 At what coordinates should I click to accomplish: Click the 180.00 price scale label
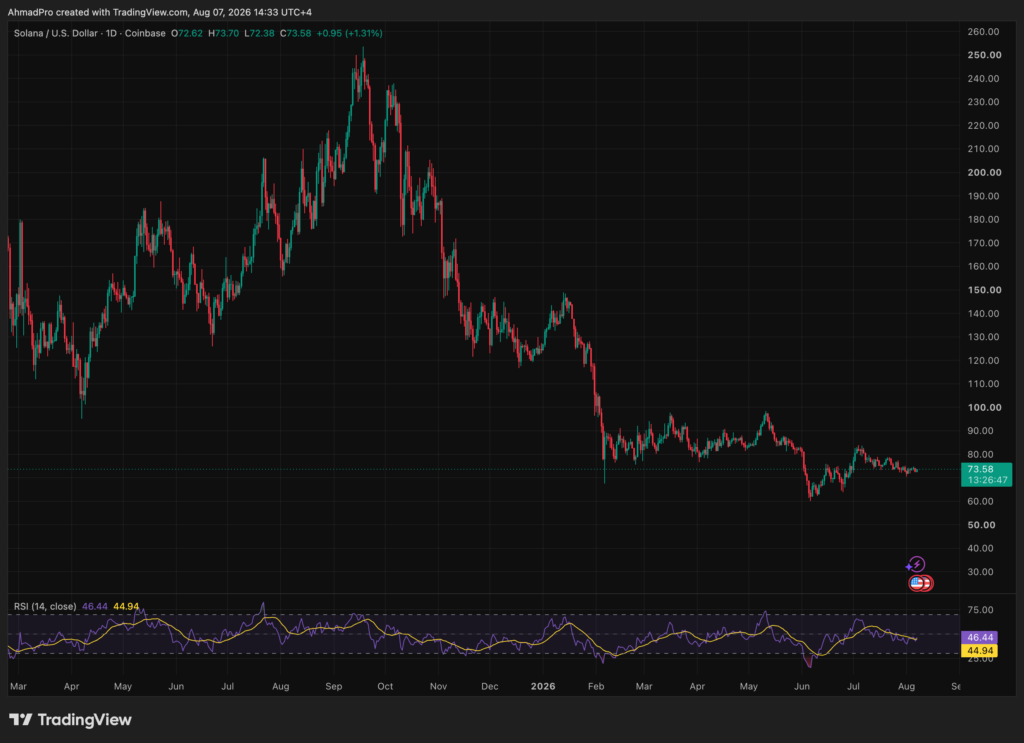(x=984, y=219)
